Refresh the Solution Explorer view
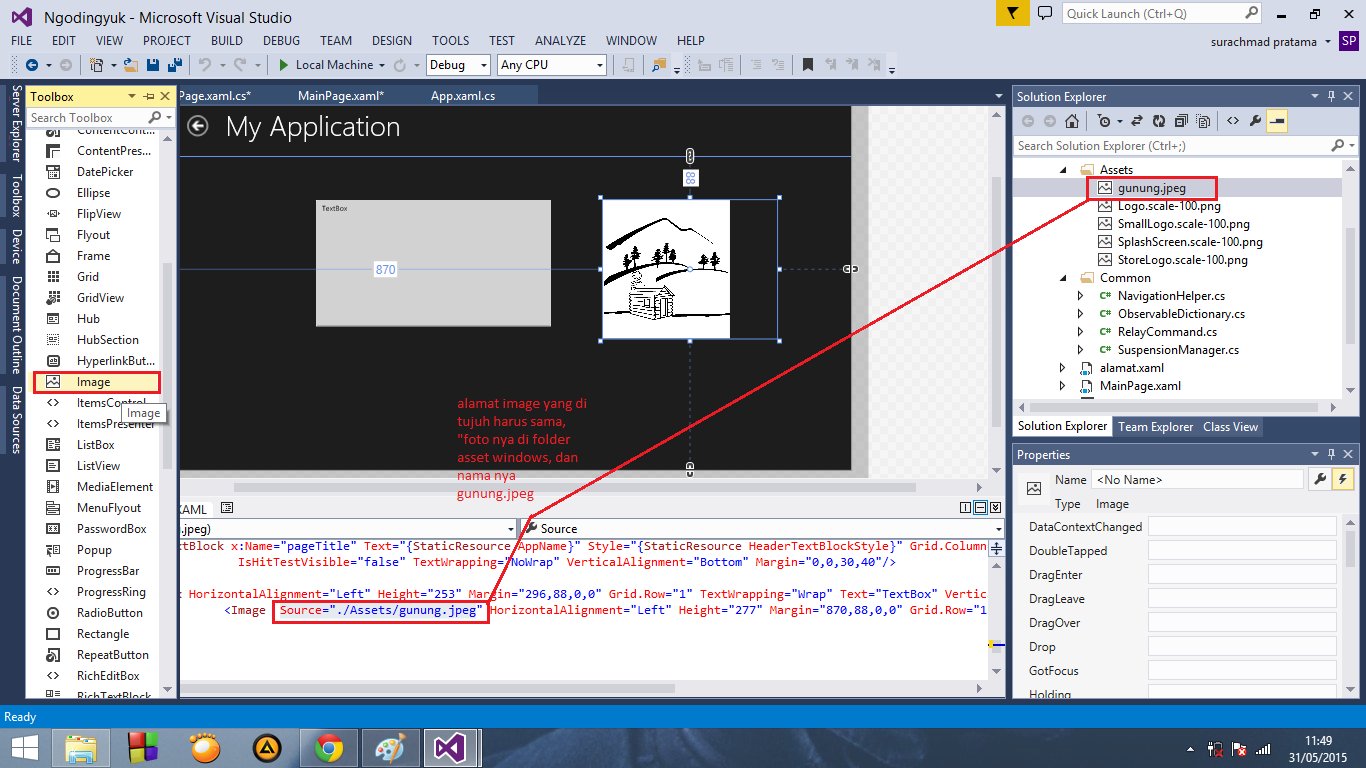Screen dimensions: 1366x768 (x=1157, y=120)
